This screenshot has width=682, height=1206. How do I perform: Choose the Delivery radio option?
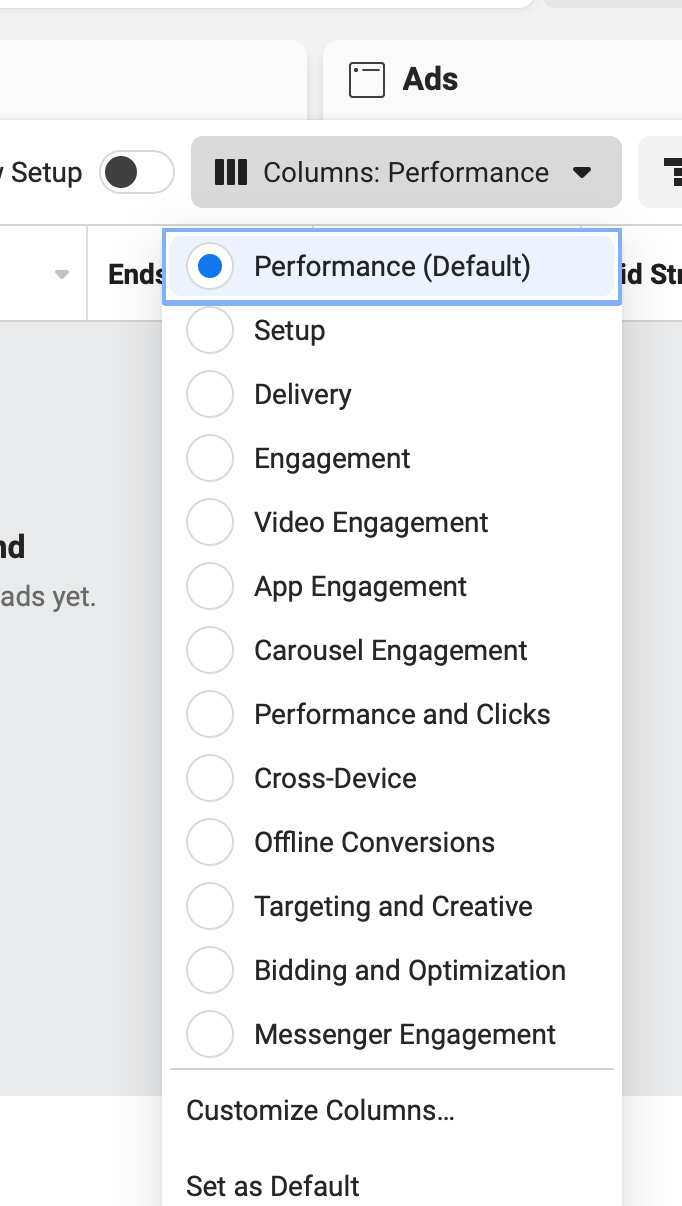[x=392, y=394]
